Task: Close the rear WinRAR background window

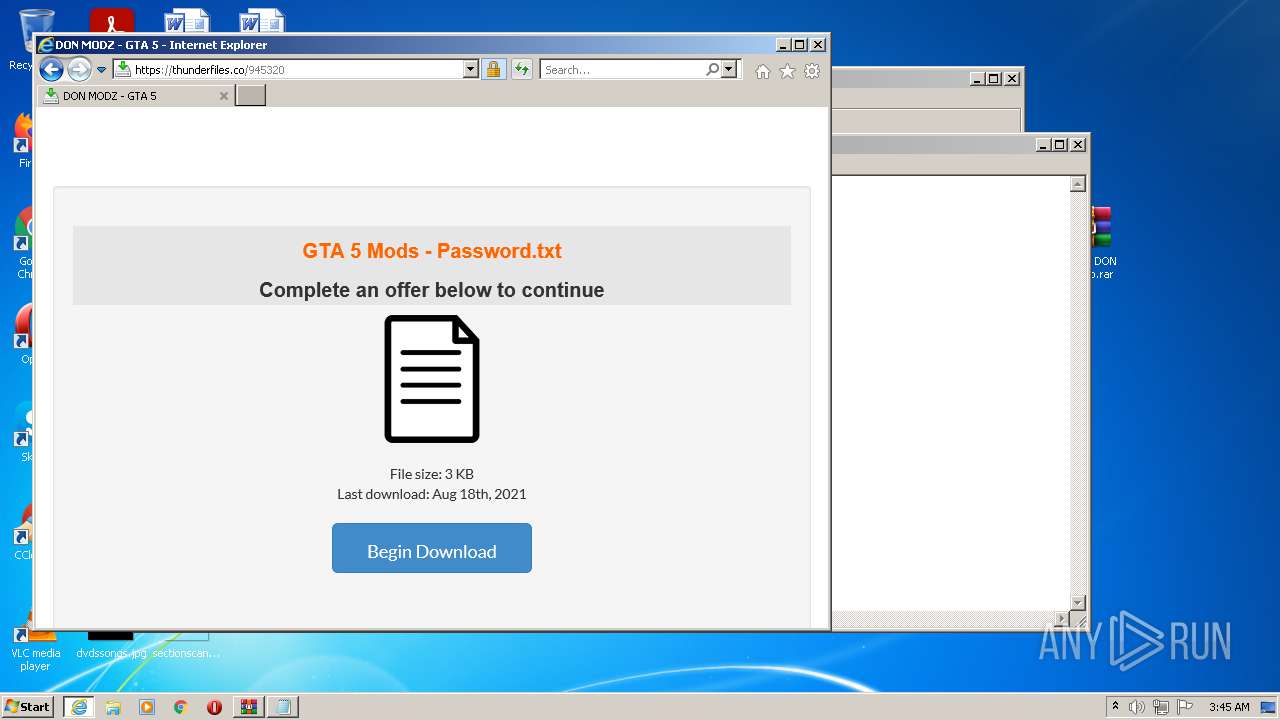Action: (1012, 79)
